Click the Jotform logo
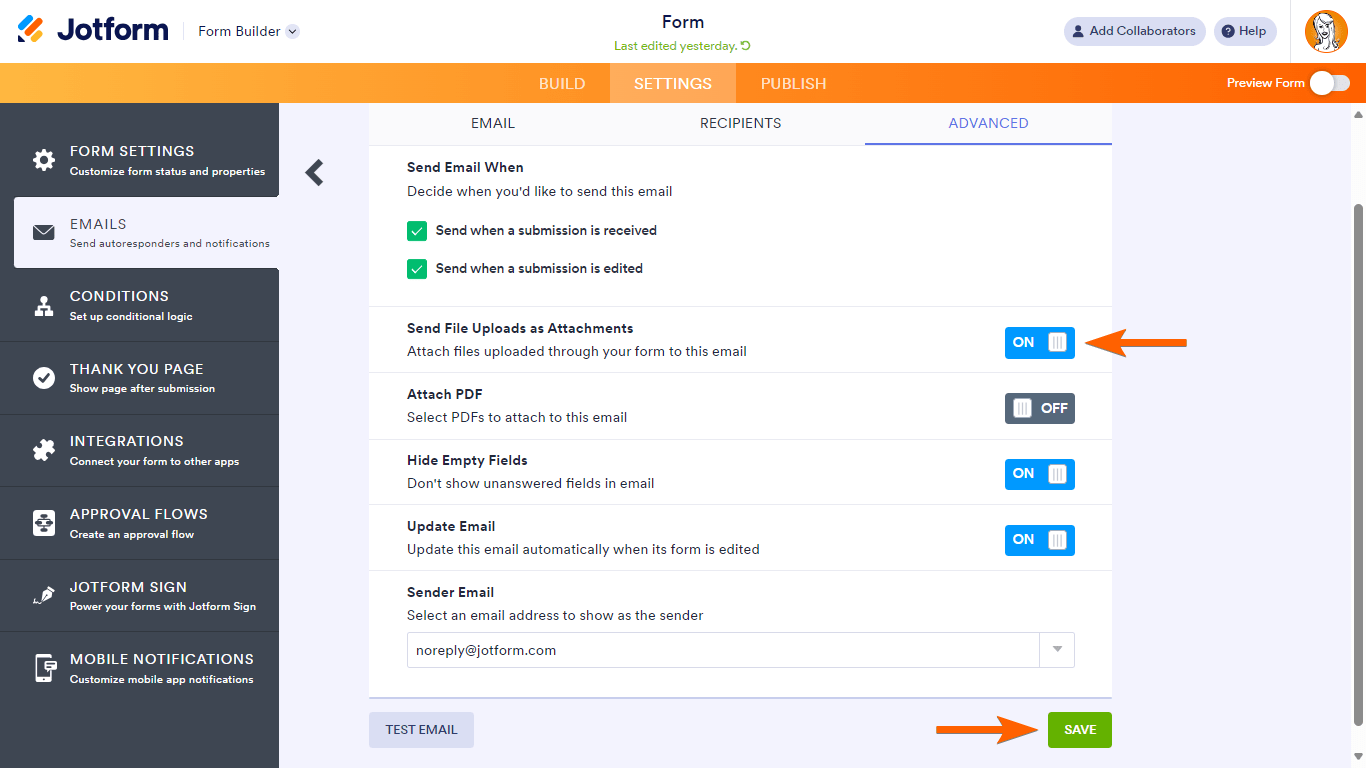 93,30
